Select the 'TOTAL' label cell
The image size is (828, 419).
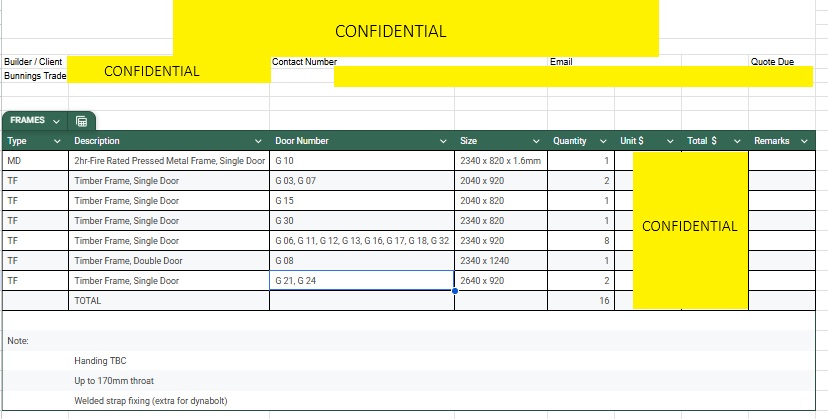pos(169,301)
